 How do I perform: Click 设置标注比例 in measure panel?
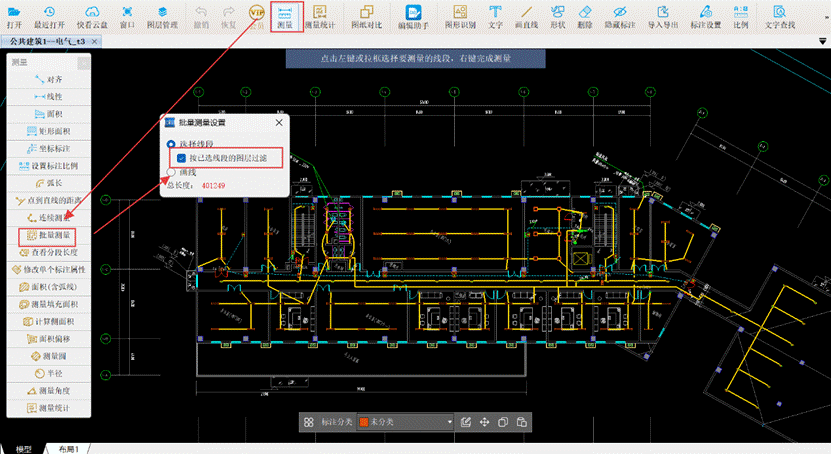[x=49, y=166]
